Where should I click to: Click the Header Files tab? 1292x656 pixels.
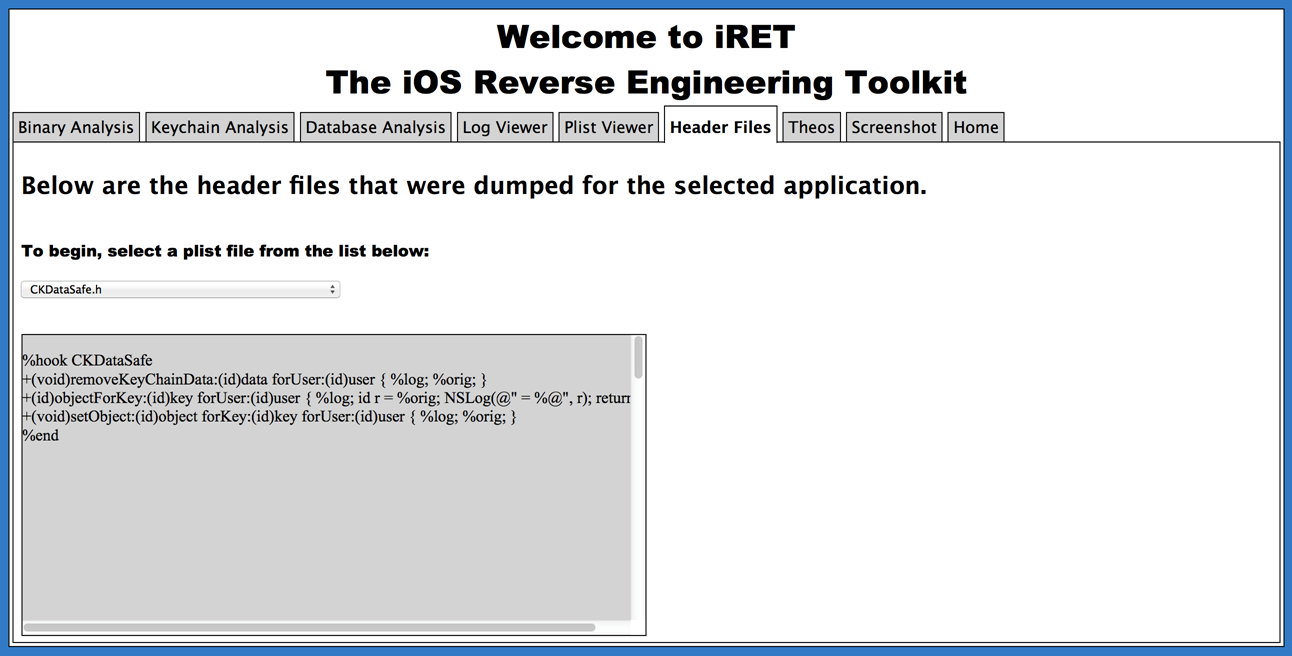[x=720, y=126]
